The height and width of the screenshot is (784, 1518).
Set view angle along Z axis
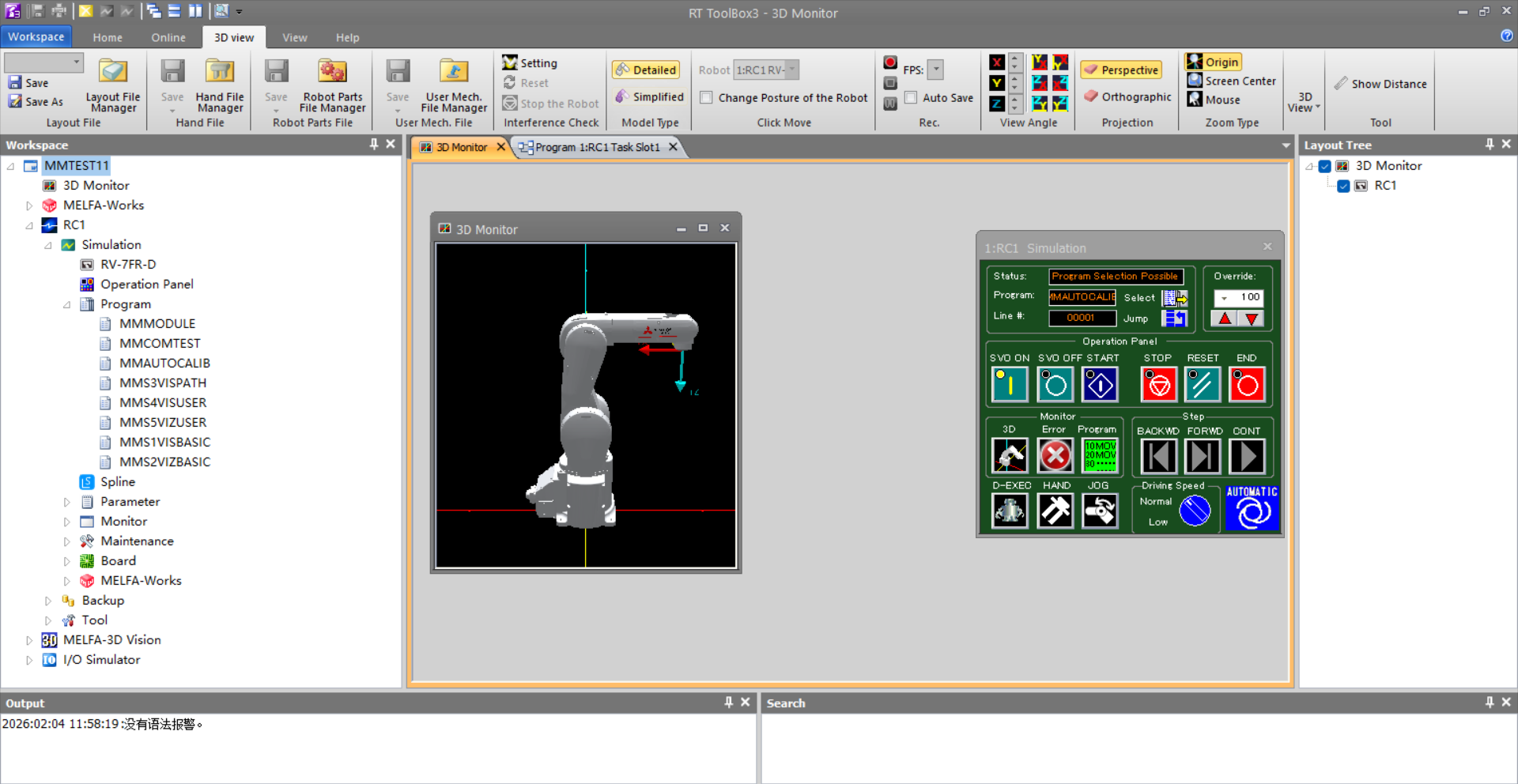point(998,104)
